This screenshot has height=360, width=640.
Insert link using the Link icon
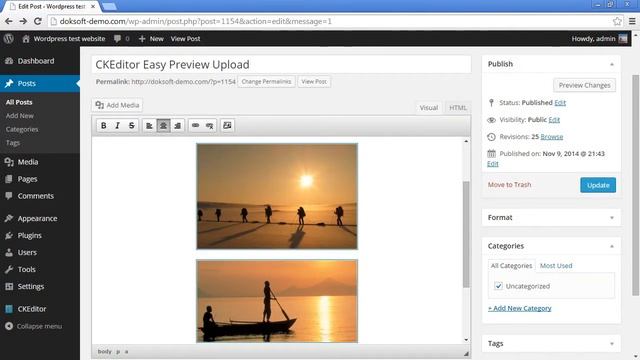click(x=196, y=125)
